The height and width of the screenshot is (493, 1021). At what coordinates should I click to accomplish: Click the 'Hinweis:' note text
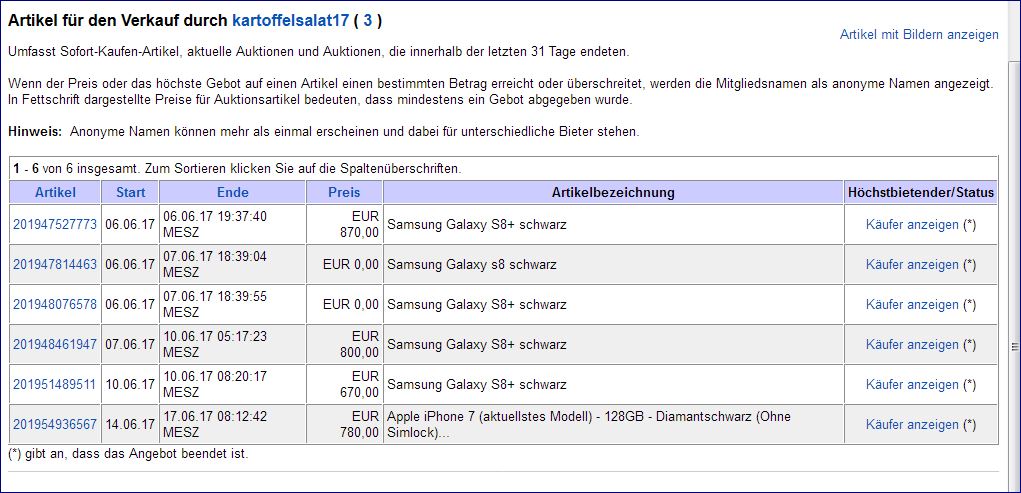pyautogui.click(x=324, y=132)
